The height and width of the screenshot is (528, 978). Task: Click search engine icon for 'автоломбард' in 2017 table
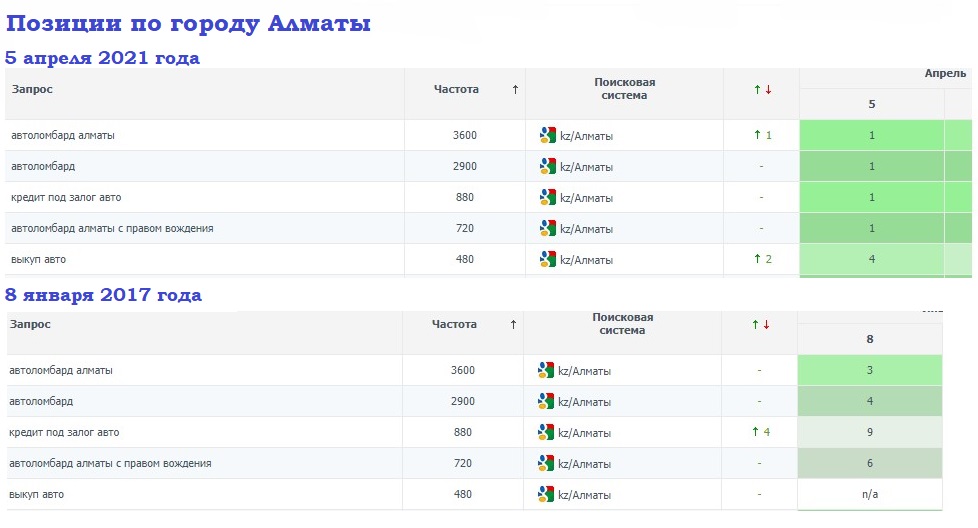tap(545, 401)
